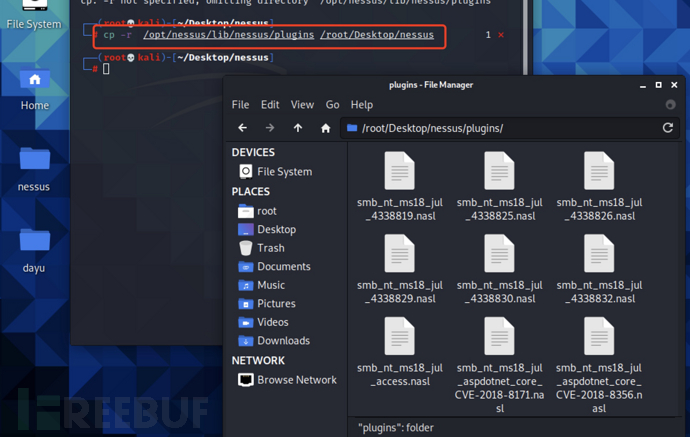Open Desktop in Places sidebar
This screenshot has height=437, width=690.
(x=267, y=229)
